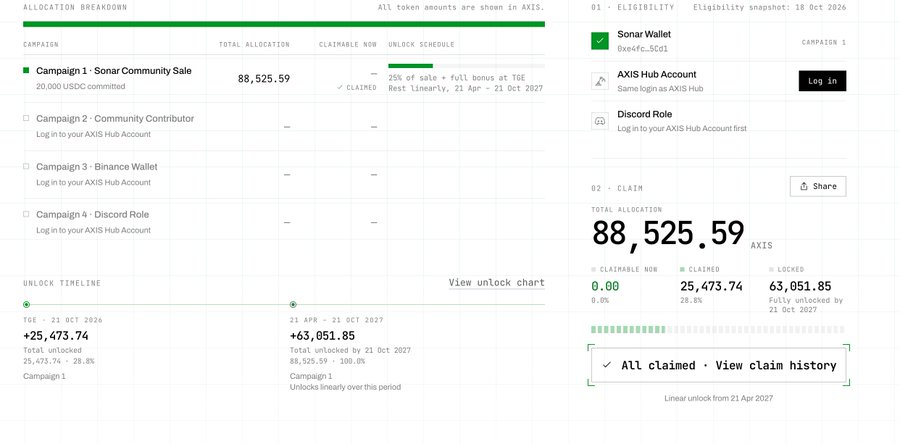The width and height of the screenshot is (900, 444).
Task: Click the large 88,525.59 total allocation figure
Action: [668, 234]
